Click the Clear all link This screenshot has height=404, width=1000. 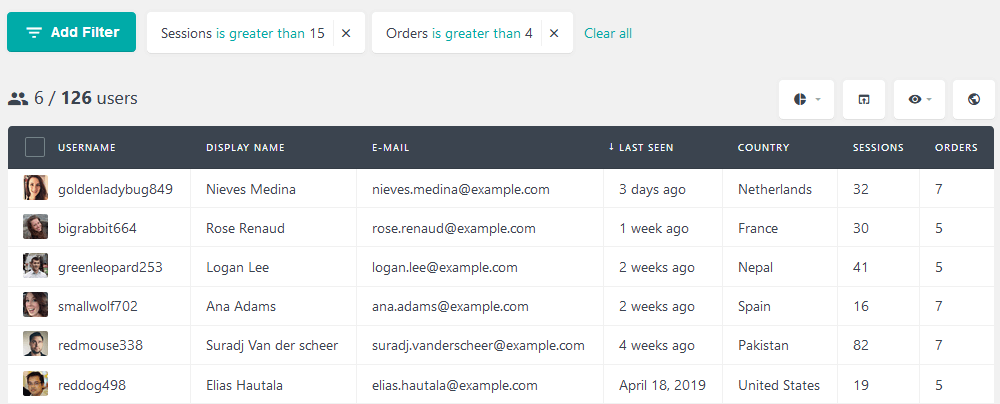(x=608, y=33)
